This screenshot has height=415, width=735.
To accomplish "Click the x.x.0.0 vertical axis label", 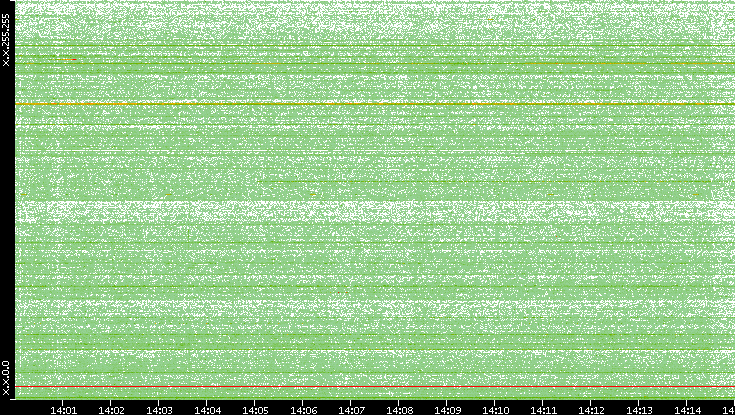I will (x=6, y=378).
